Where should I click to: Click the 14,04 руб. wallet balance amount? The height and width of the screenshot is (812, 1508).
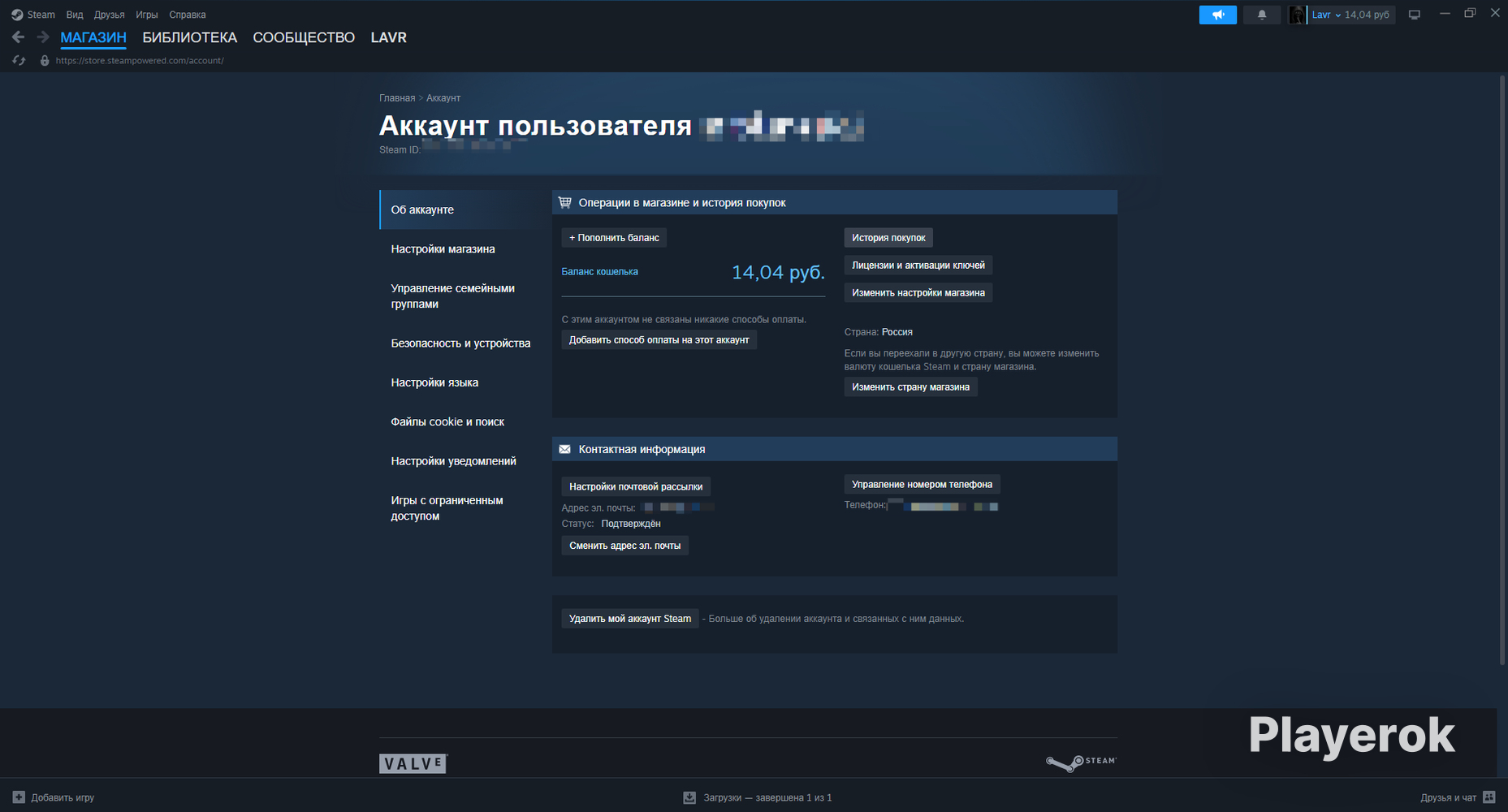778,272
